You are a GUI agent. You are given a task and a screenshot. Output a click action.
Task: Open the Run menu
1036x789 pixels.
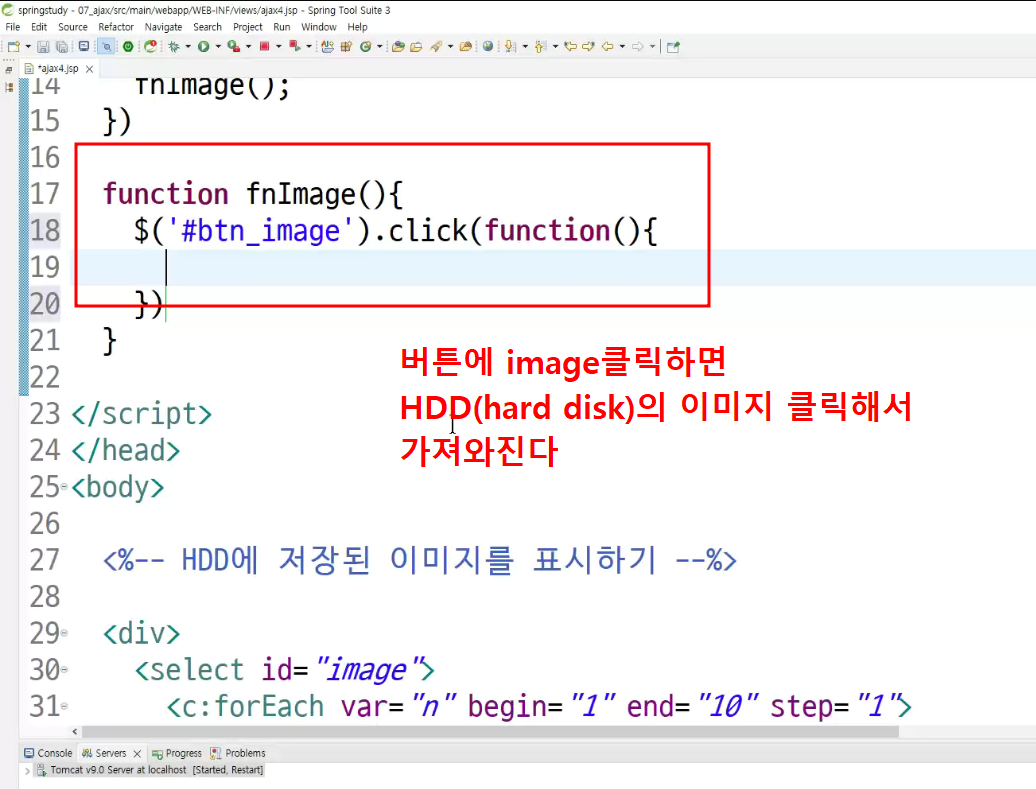(x=281, y=27)
